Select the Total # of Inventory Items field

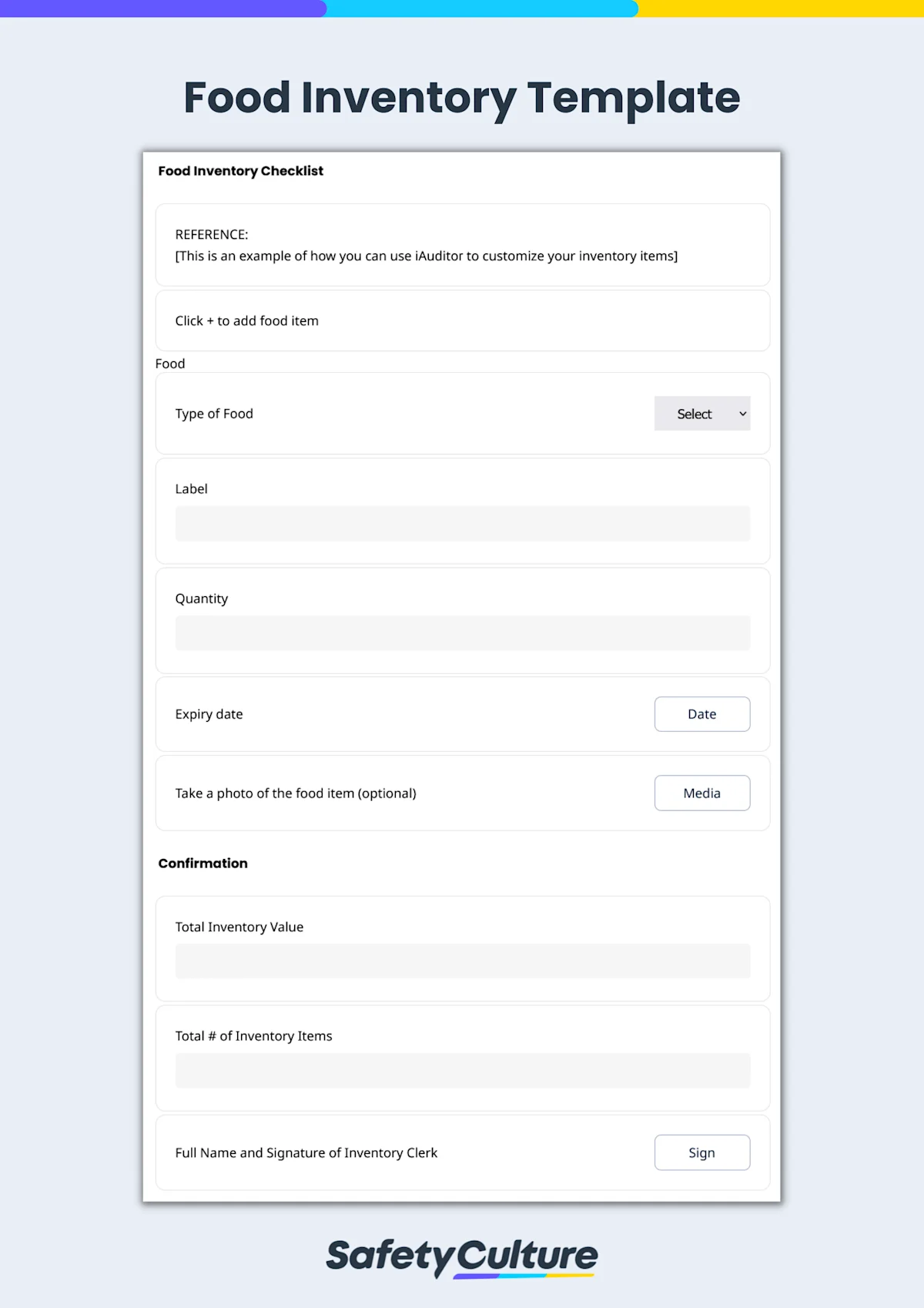pos(462,1070)
